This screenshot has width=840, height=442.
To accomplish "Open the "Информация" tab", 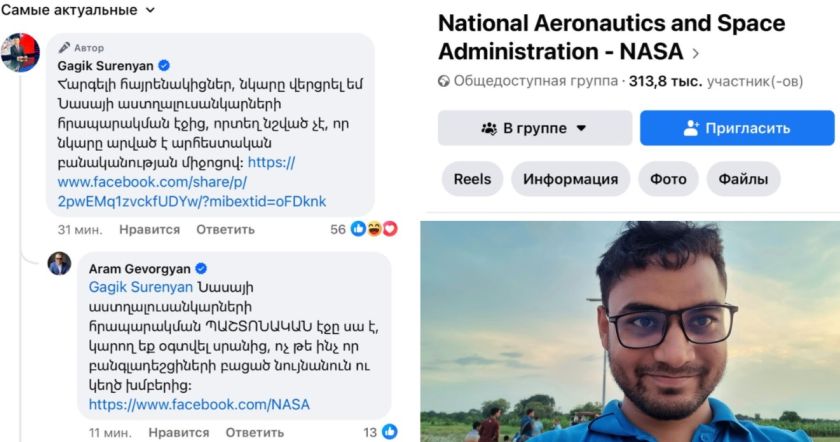I will (570, 180).
